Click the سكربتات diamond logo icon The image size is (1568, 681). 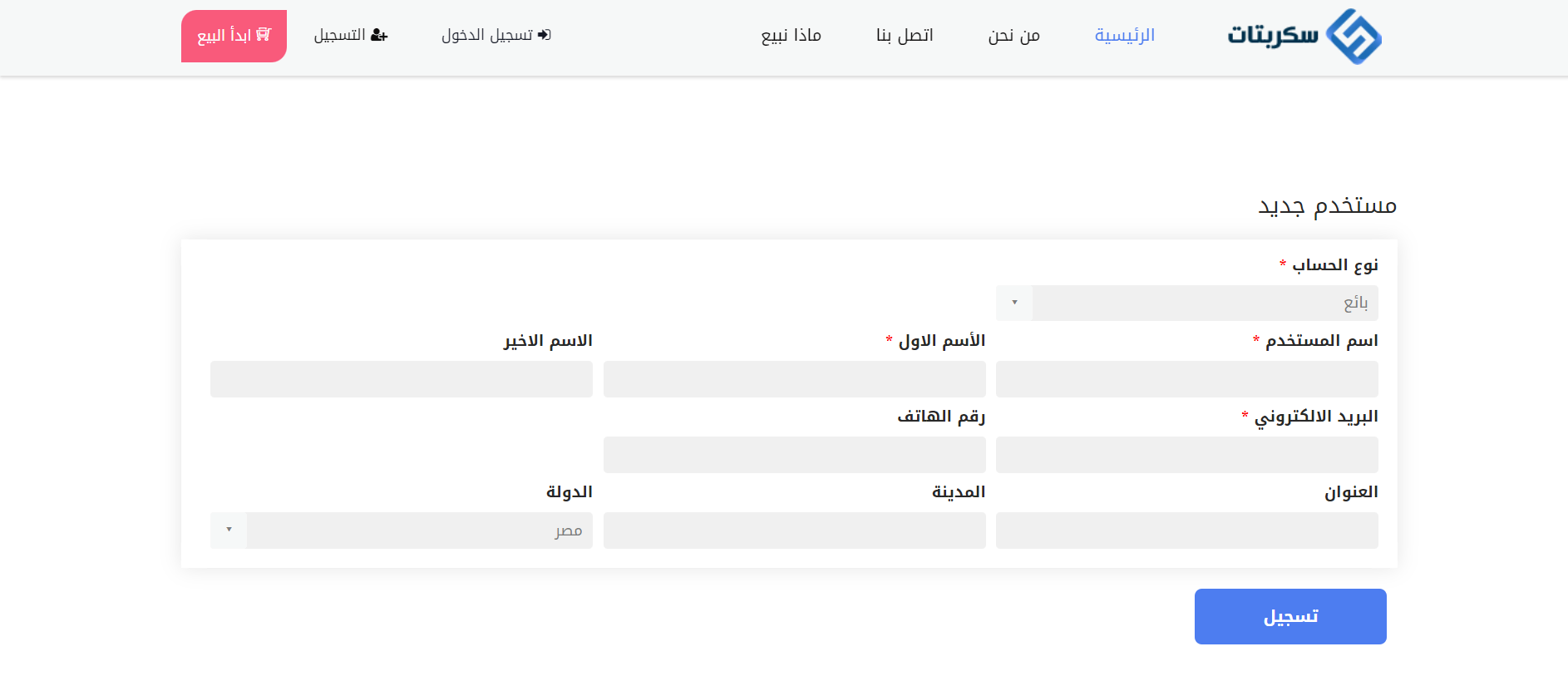pyautogui.click(x=1353, y=37)
